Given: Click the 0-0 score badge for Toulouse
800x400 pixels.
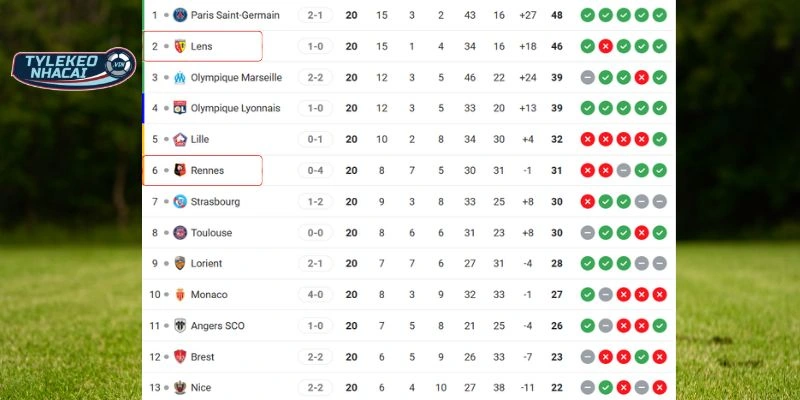Looking at the screenshot, I should tap(315, 232).
